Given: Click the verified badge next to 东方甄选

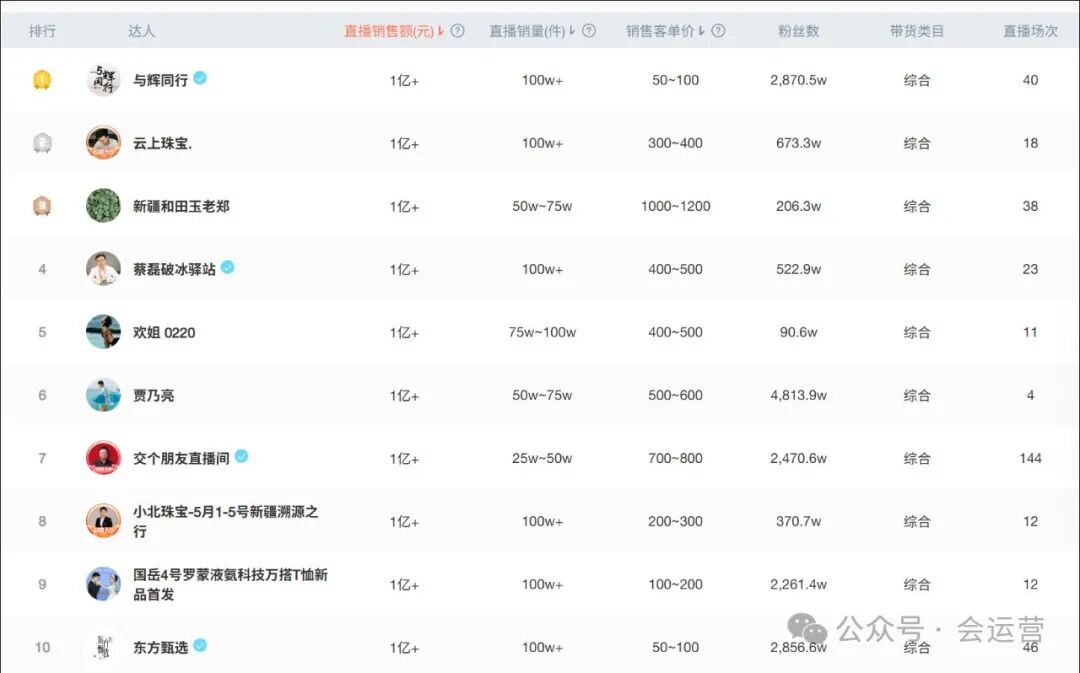Looking at the screenshot, I should (x=198, y=647).
